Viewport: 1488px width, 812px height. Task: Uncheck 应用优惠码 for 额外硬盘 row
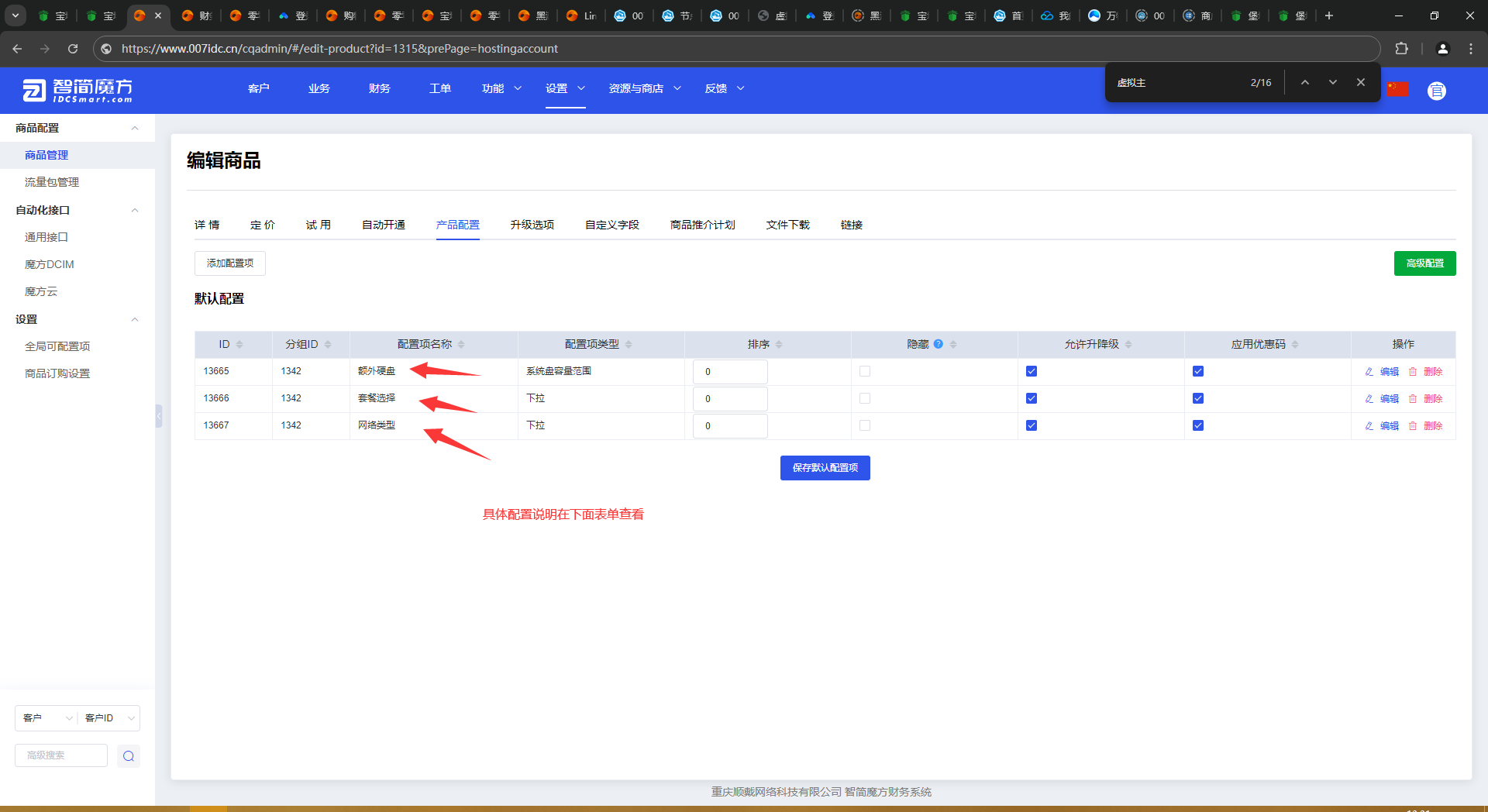coord(1198,372)
